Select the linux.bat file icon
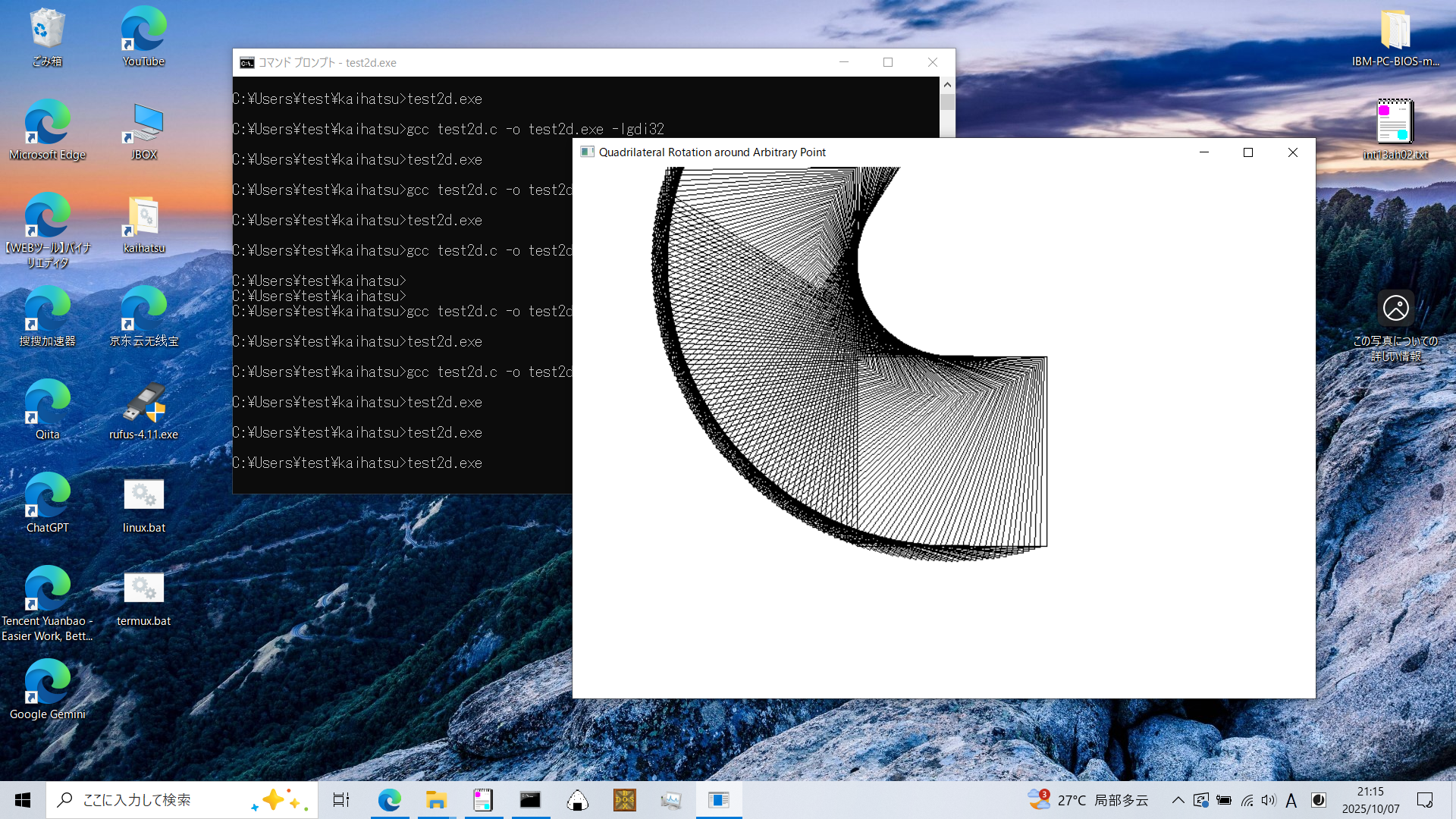The height and width of the screenshot is (819, 1456). click(143, 503)
